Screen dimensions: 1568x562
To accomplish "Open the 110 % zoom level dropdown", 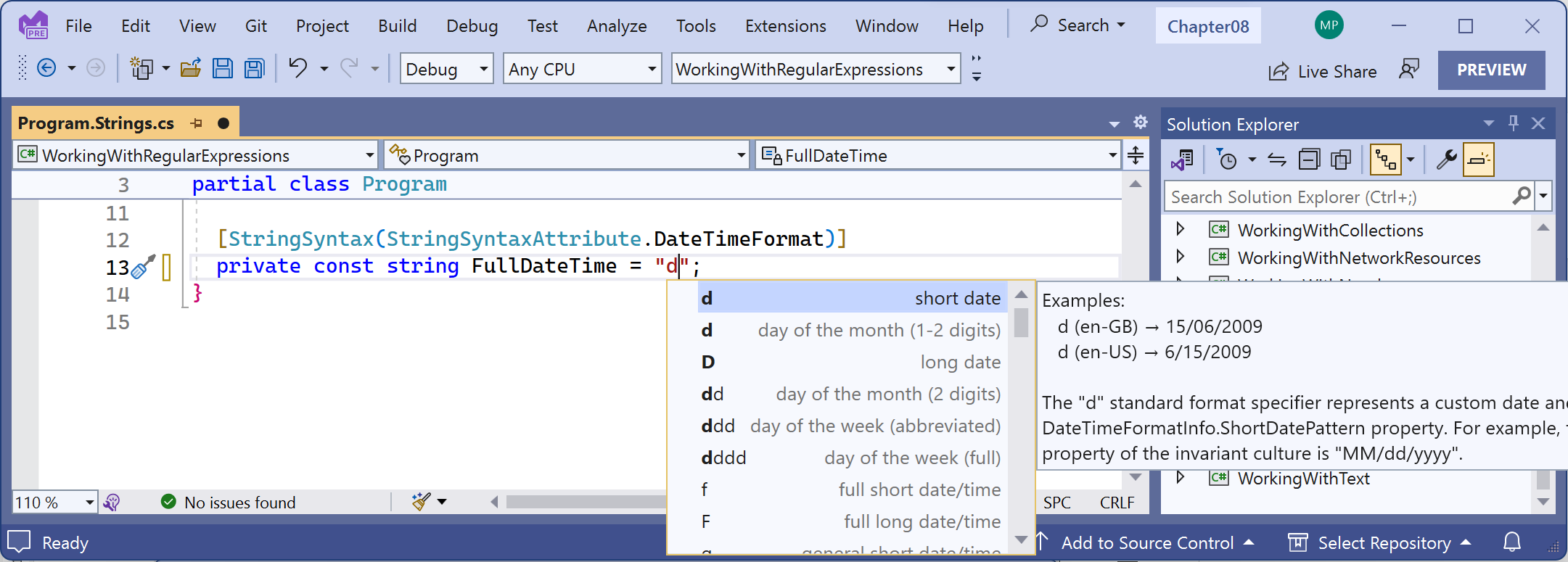I will pyautogui.click(x=54, y=502).
